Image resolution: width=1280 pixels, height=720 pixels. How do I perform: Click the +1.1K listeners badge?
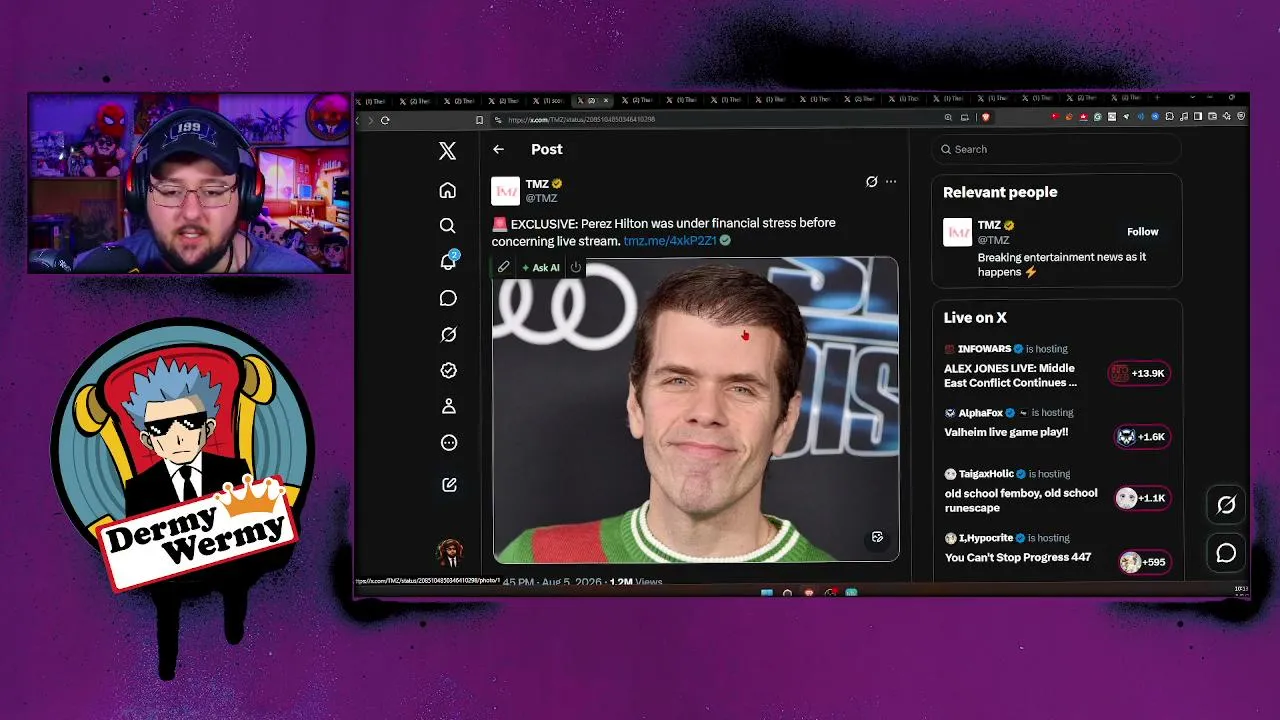click(1142, 498)
